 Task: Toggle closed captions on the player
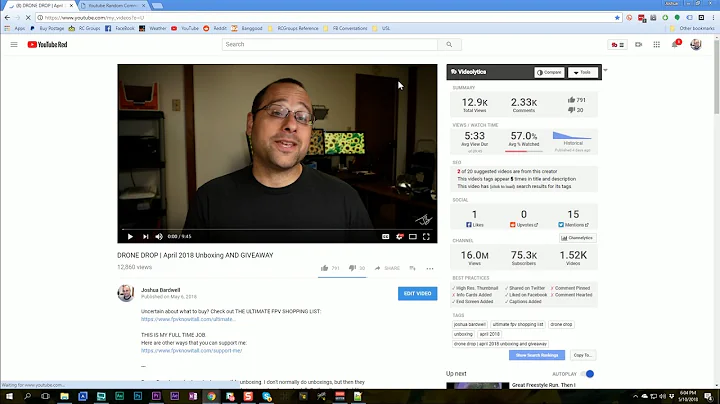coord(386,236)
